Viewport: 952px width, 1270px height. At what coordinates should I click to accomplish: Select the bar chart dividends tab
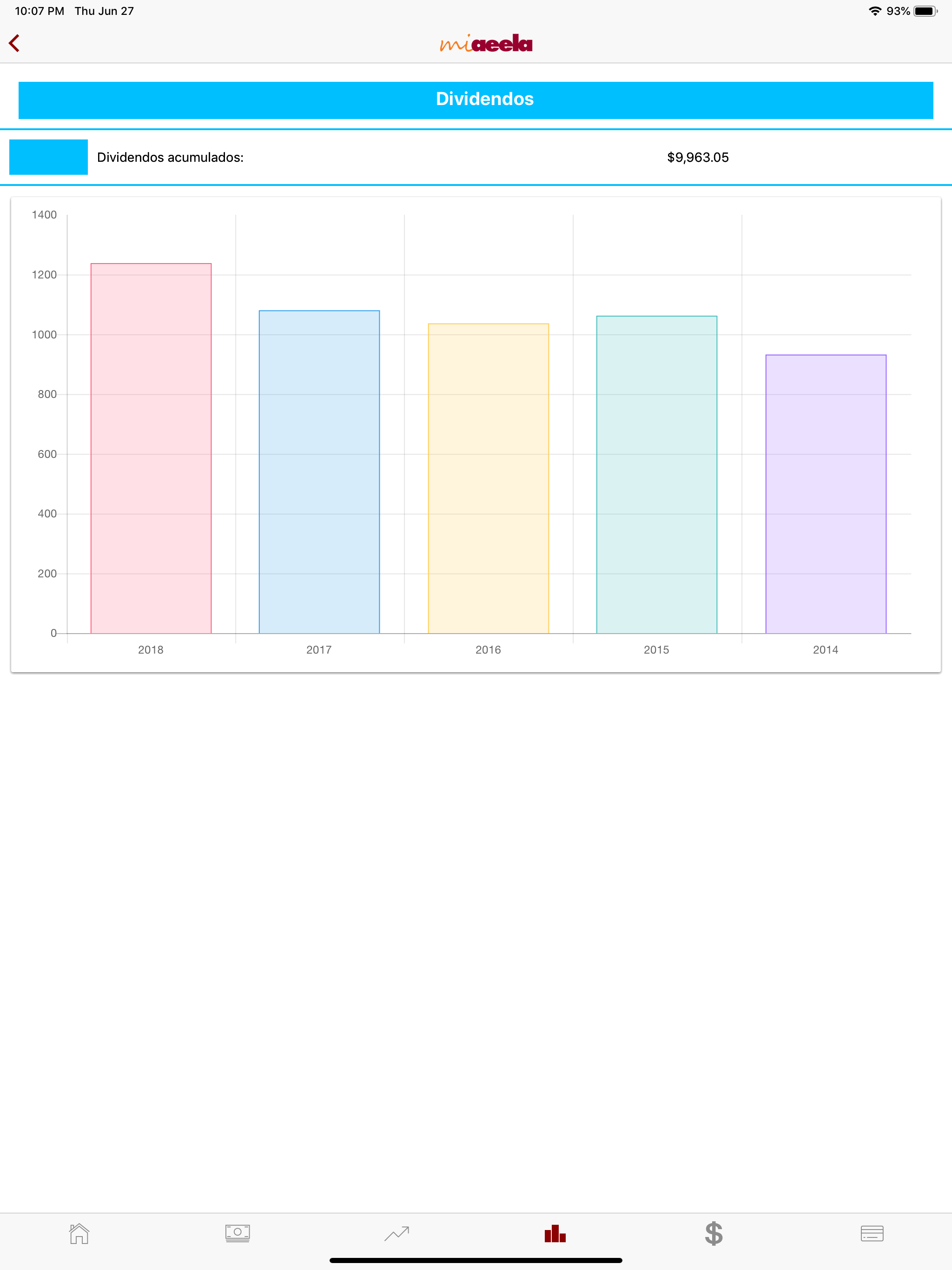click(x=555, y=1233)
